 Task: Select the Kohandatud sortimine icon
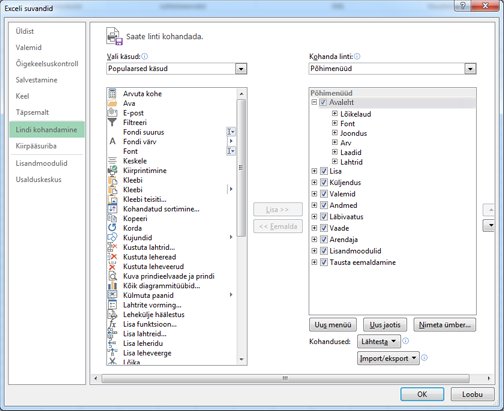pos(112,209)
